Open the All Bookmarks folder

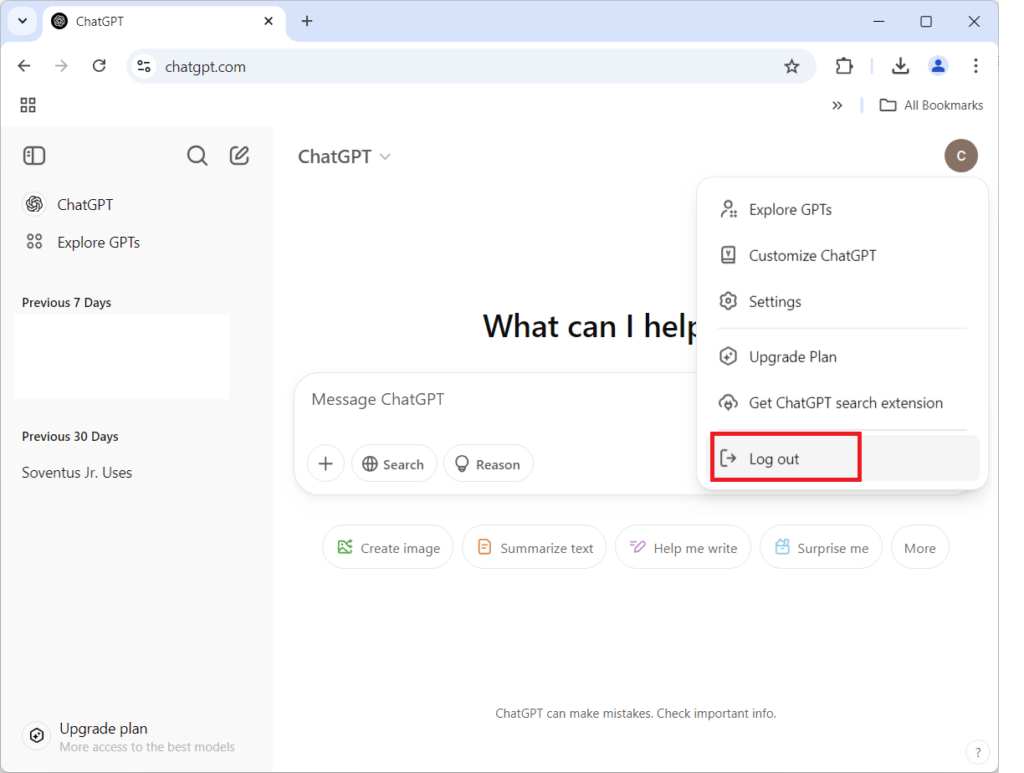tap(931, 105)
